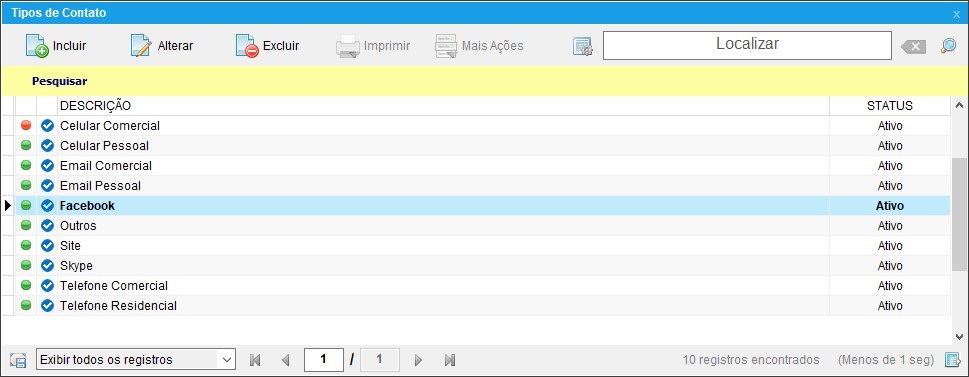Click green status dot of Outros row
The image size is (969, 377).
26,226
